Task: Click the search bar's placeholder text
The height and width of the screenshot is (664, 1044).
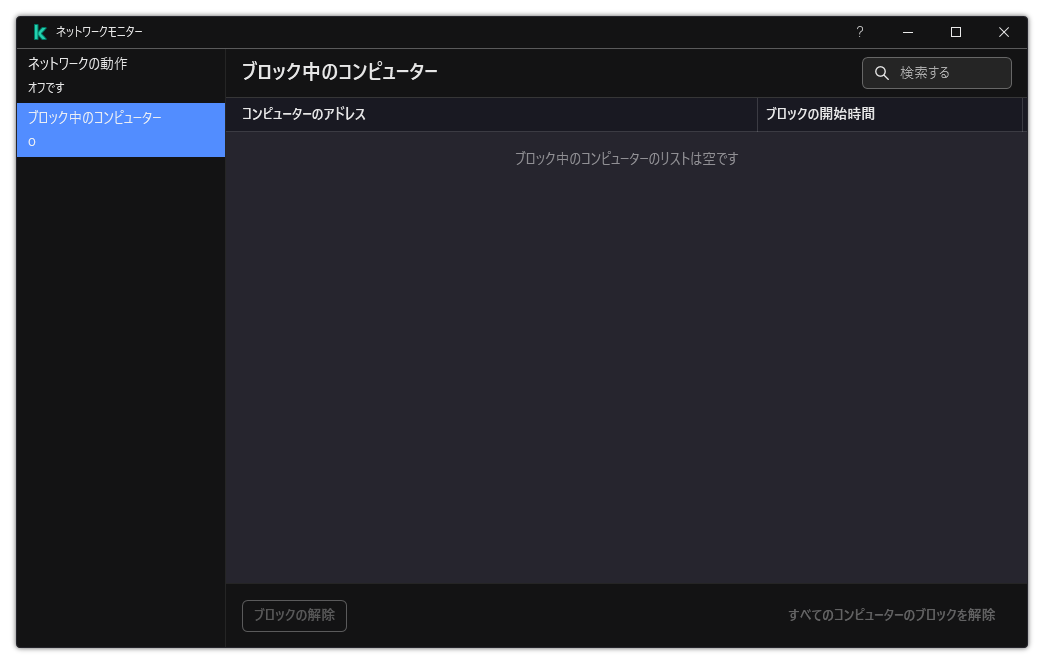Action: point(926,72)
